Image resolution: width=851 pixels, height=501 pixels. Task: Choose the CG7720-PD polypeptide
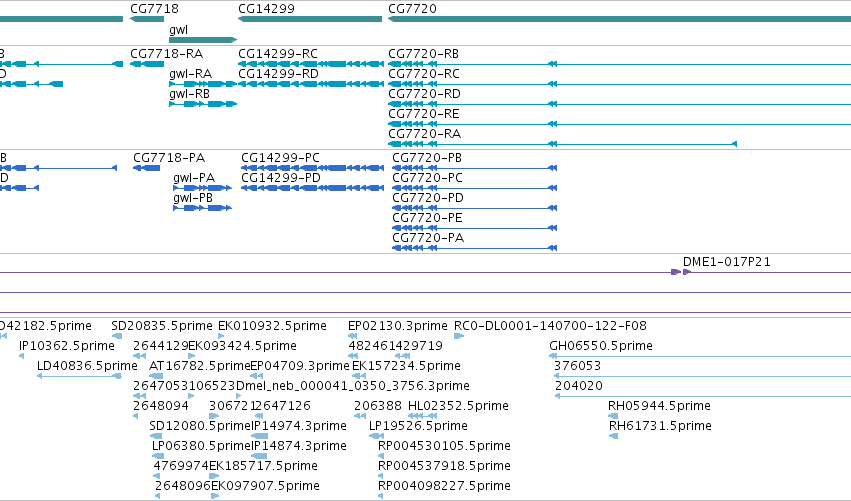click(x=428, y=198)
